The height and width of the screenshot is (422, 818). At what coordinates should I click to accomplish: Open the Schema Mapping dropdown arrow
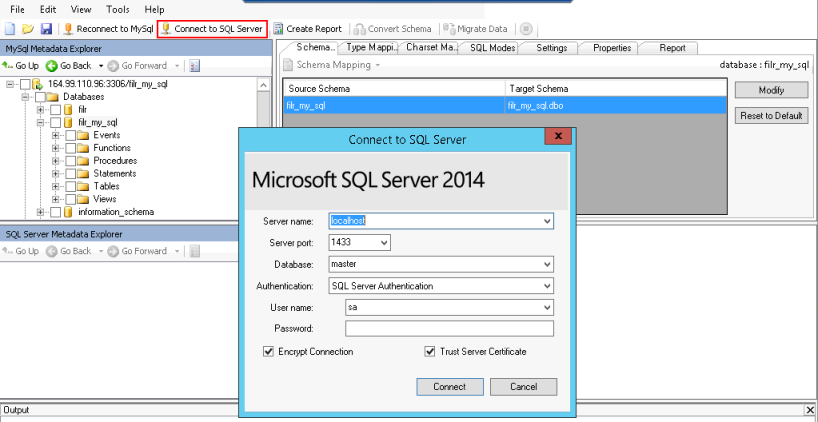click(x=378, y=65)
